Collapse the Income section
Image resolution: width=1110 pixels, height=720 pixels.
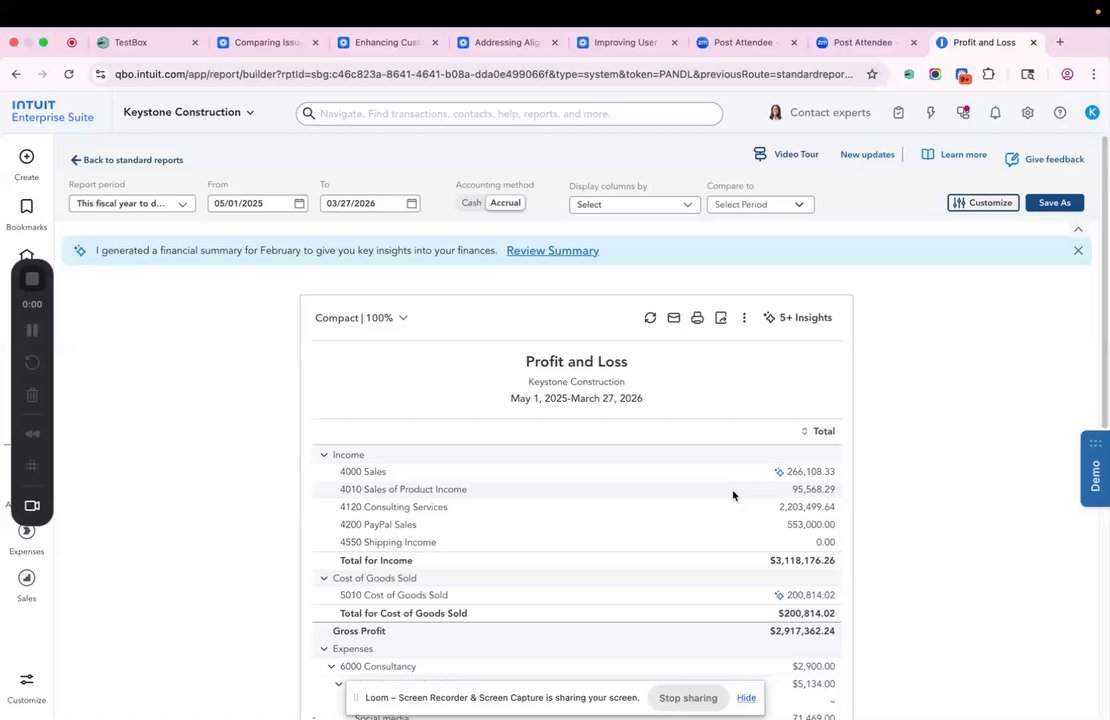324,455
